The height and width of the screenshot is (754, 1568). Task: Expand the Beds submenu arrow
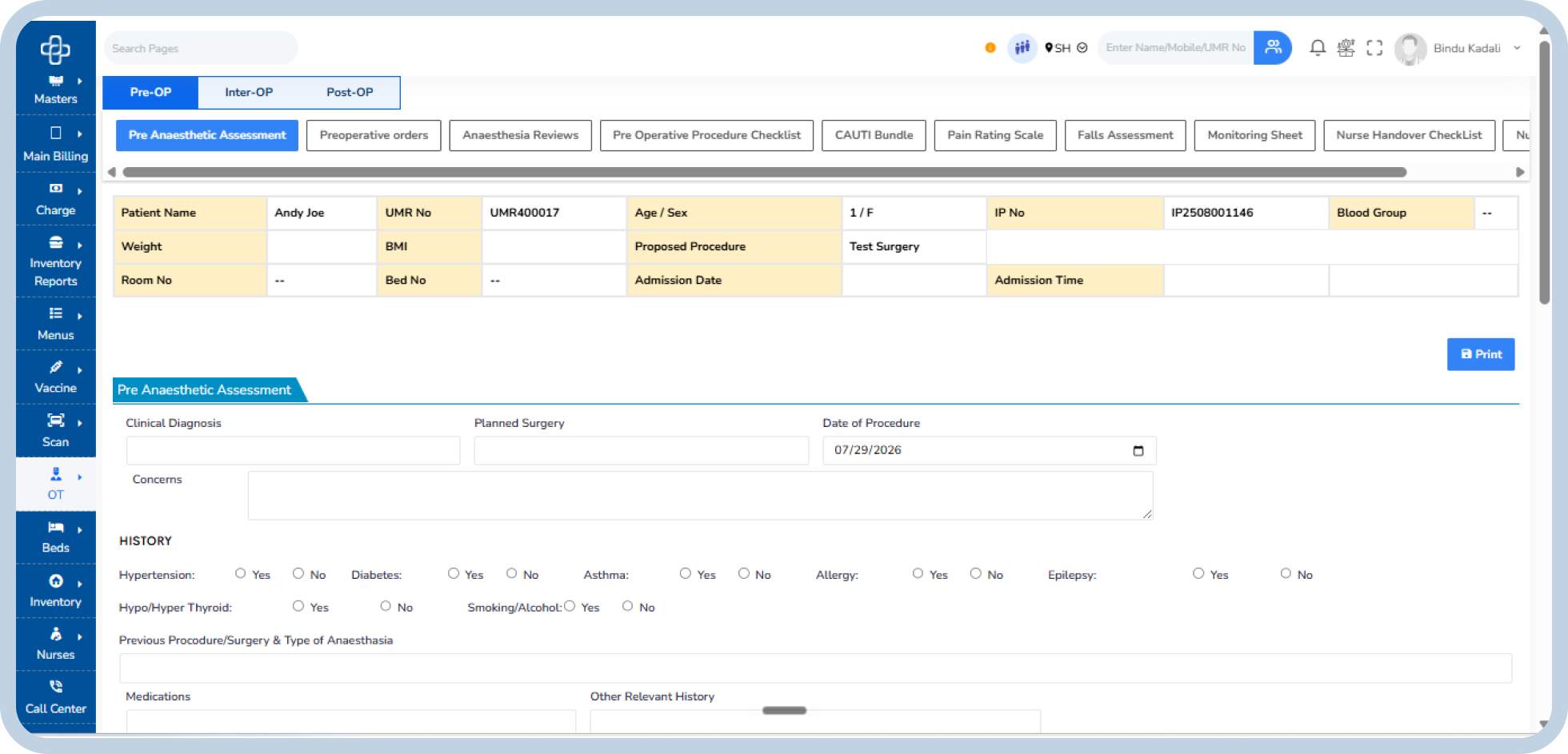click(80, 529)
